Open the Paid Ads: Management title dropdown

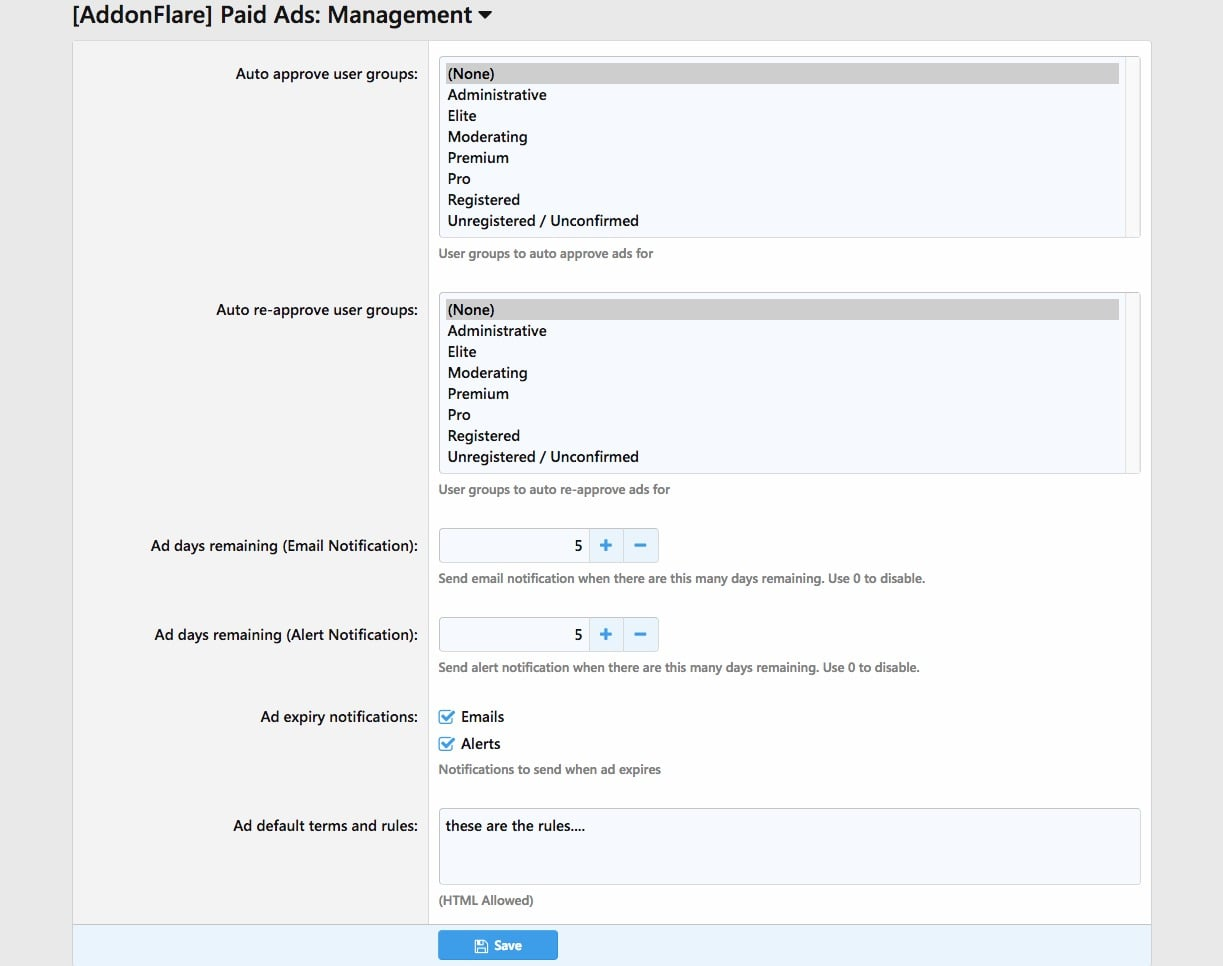click(x=485, y=16)
